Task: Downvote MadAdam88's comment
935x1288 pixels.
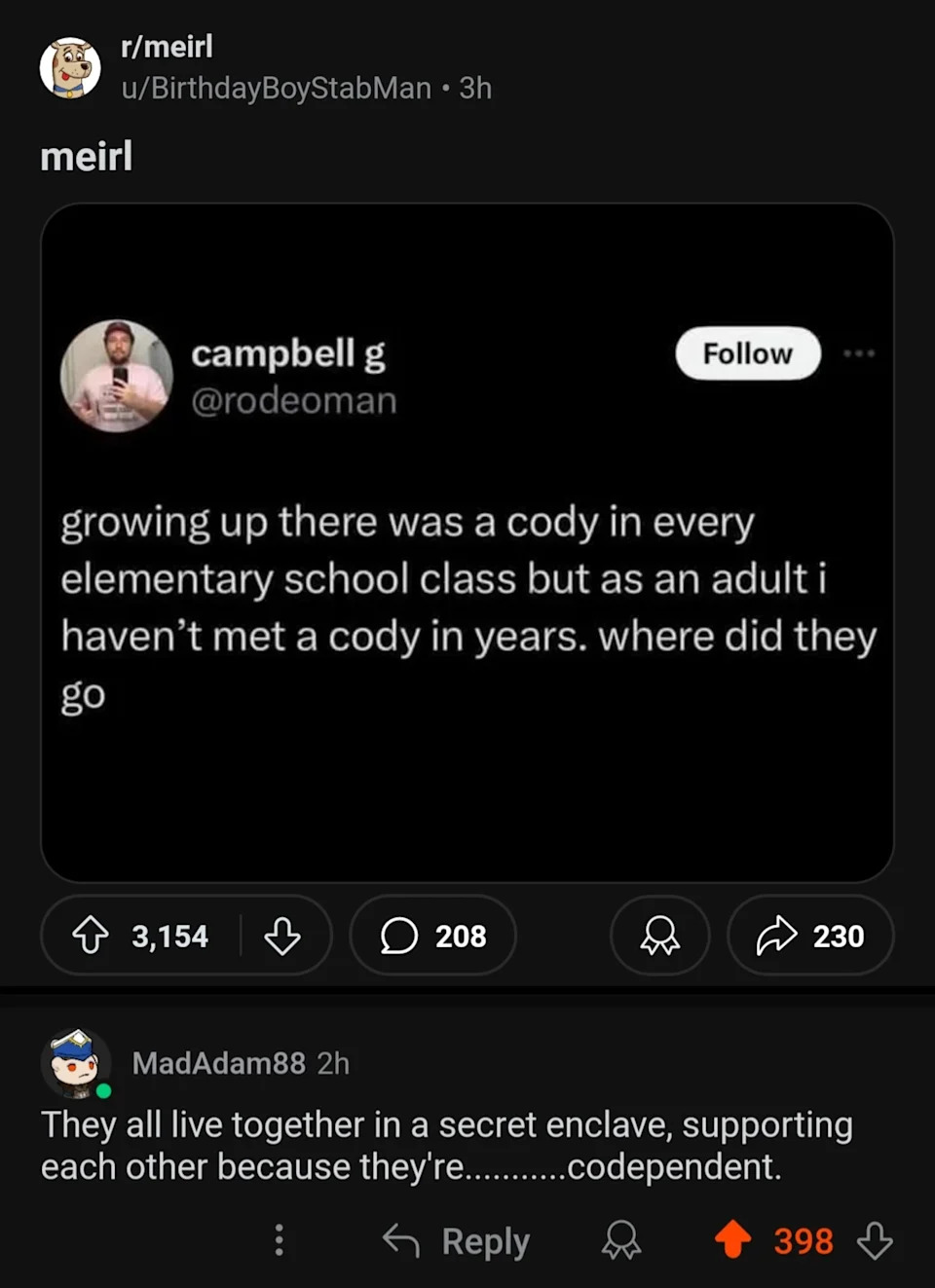Action: [x=875, y=1240]
